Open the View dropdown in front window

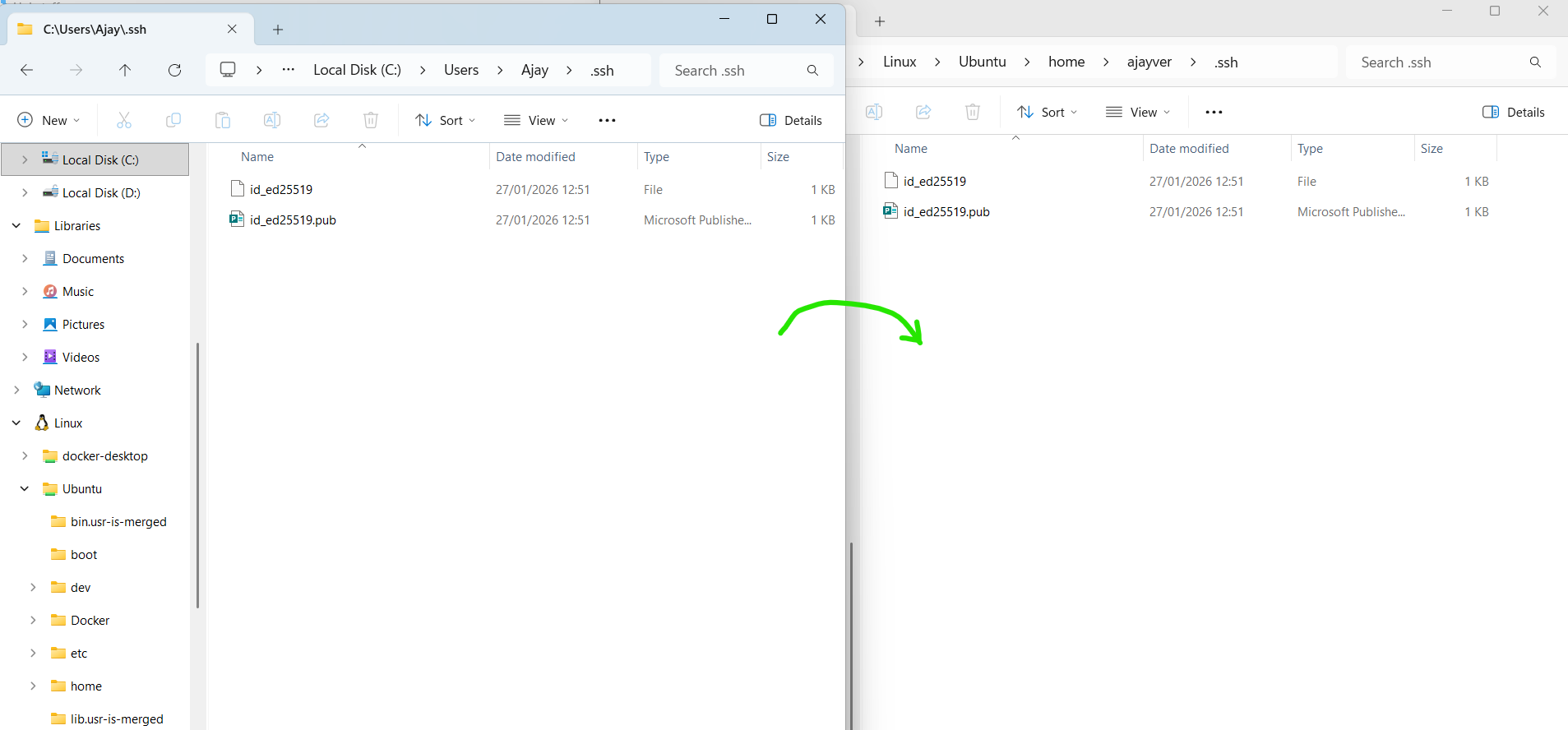tap(536, 120)
